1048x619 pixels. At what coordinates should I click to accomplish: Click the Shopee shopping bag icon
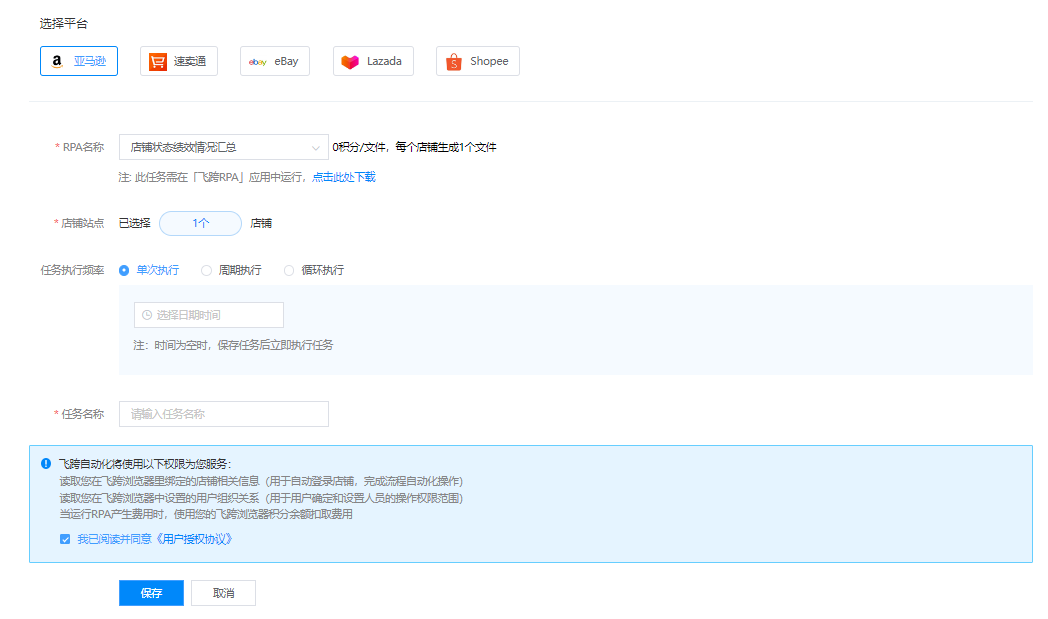pos(453,61)
